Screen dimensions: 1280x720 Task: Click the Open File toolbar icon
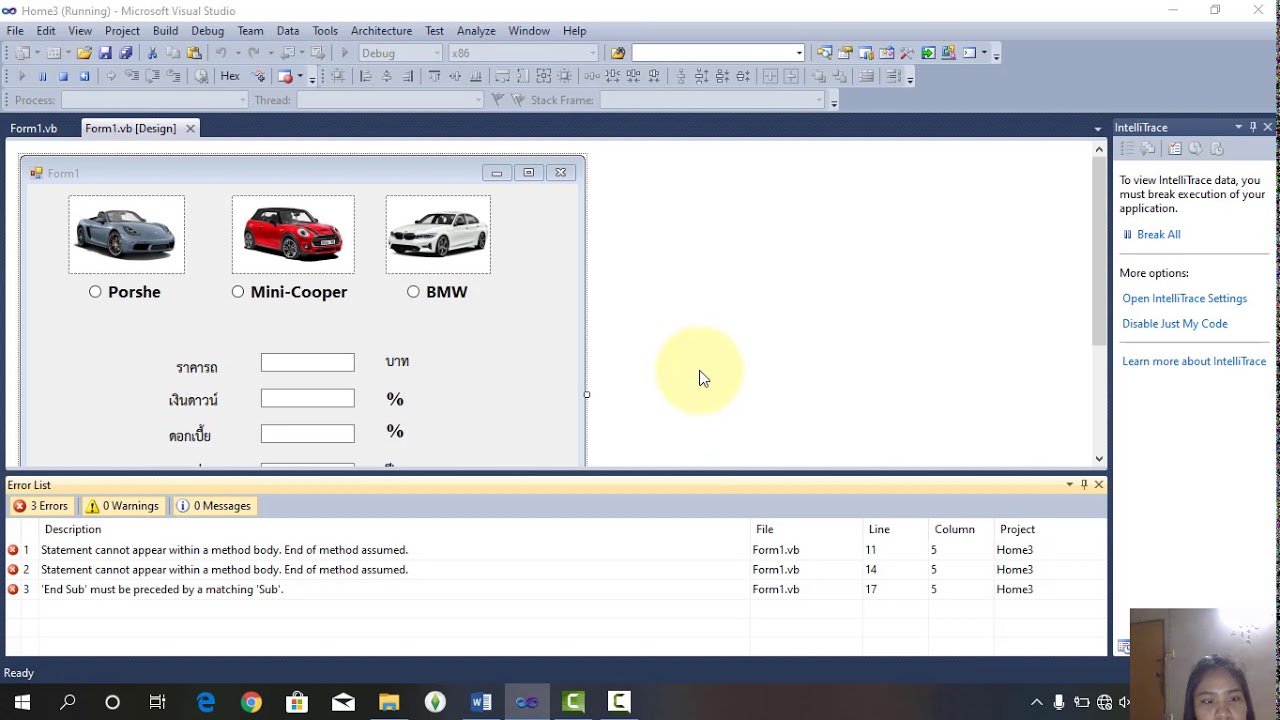pos(84,53)
